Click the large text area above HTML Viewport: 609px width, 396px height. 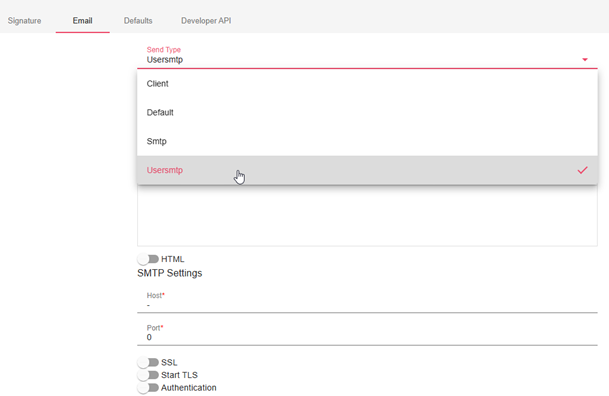pos(367,215)
